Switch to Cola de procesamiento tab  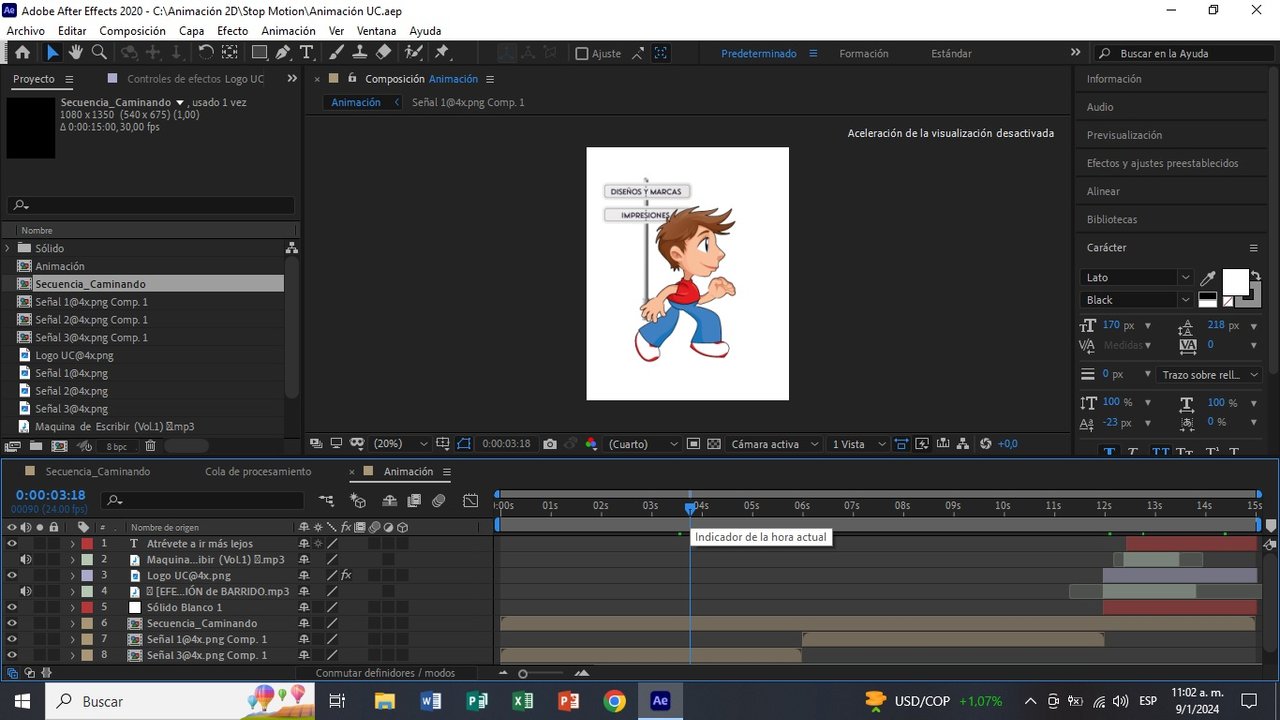tap(258, 472)
